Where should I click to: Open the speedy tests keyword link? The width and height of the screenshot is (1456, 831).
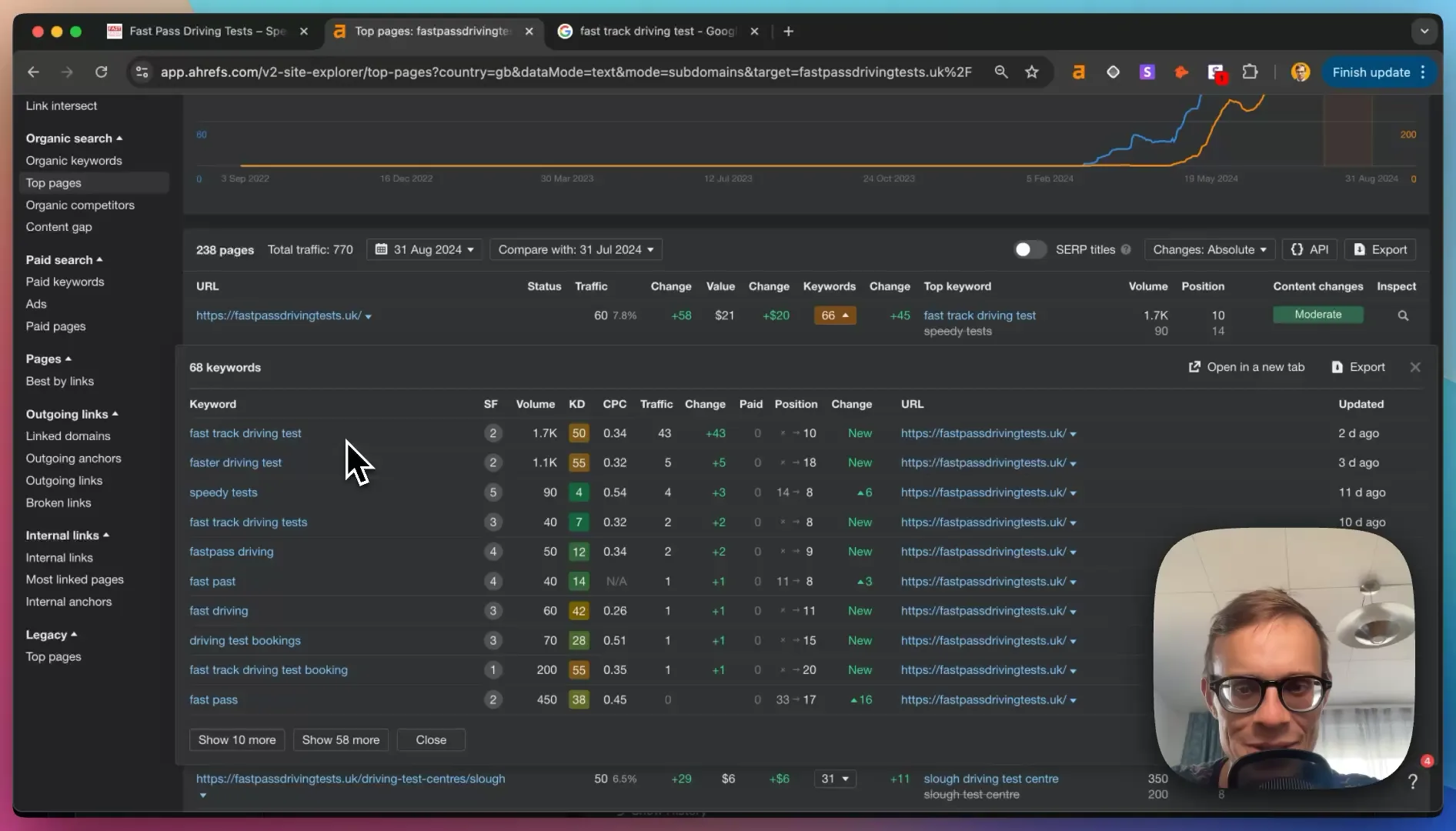pos(223,492)
